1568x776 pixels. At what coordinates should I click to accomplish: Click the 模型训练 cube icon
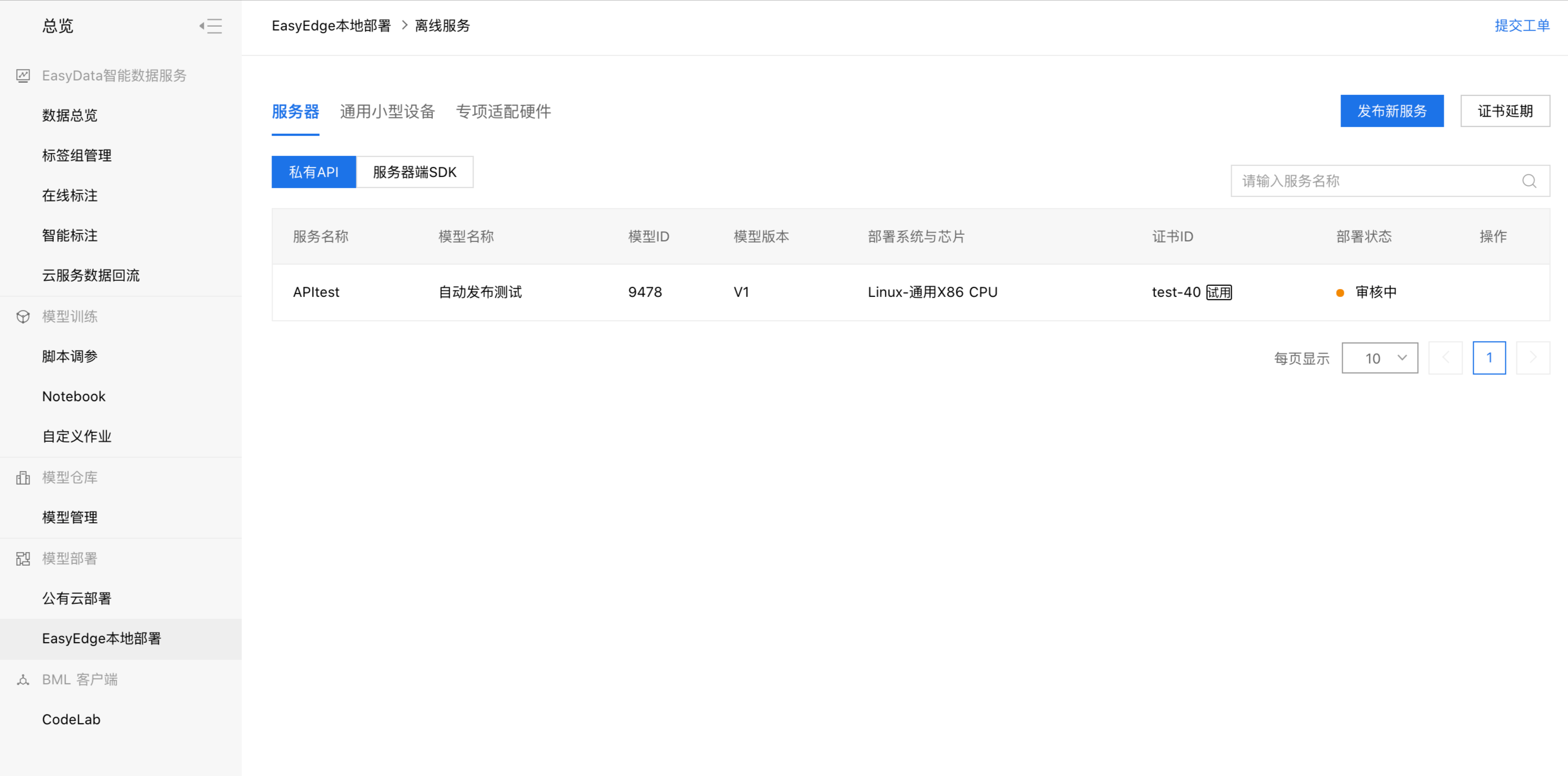[23, 316]
